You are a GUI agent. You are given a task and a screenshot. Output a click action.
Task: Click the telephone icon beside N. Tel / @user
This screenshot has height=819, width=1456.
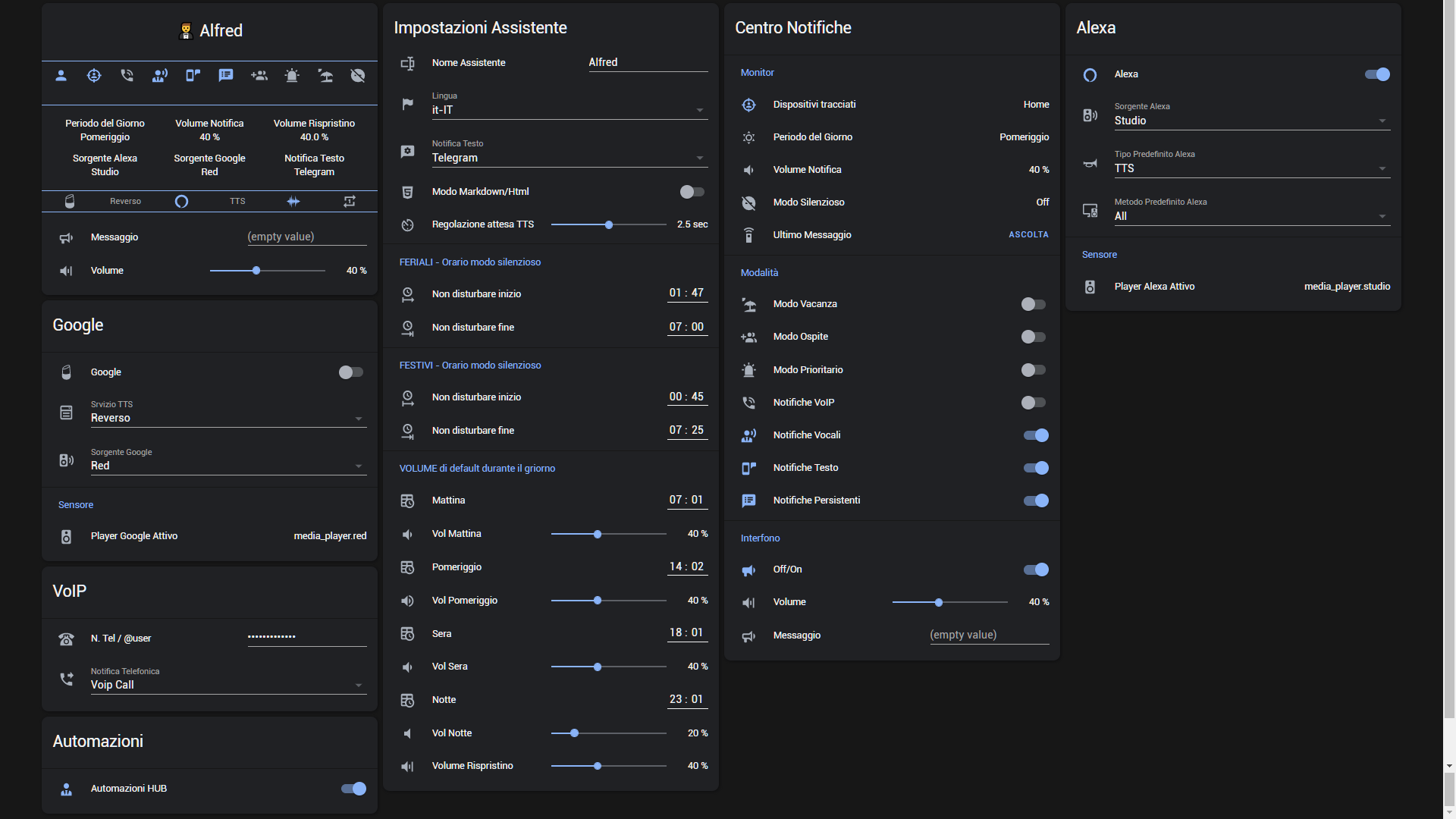(x=66, y=639)
